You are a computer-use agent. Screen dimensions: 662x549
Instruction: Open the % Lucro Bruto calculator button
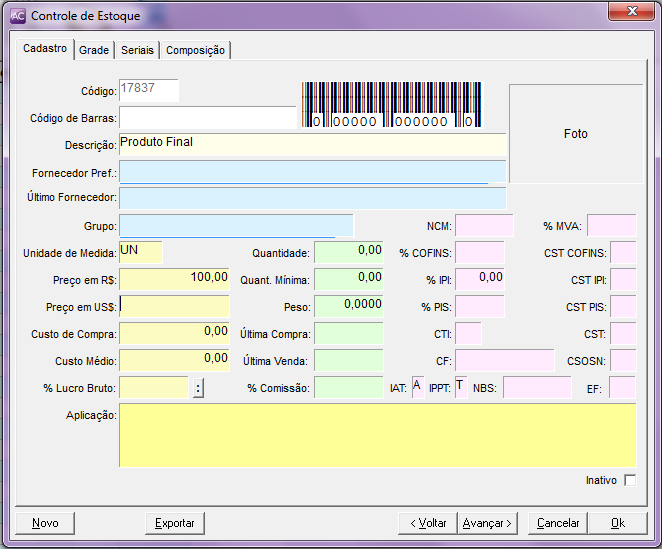click(x=198, y=388)
